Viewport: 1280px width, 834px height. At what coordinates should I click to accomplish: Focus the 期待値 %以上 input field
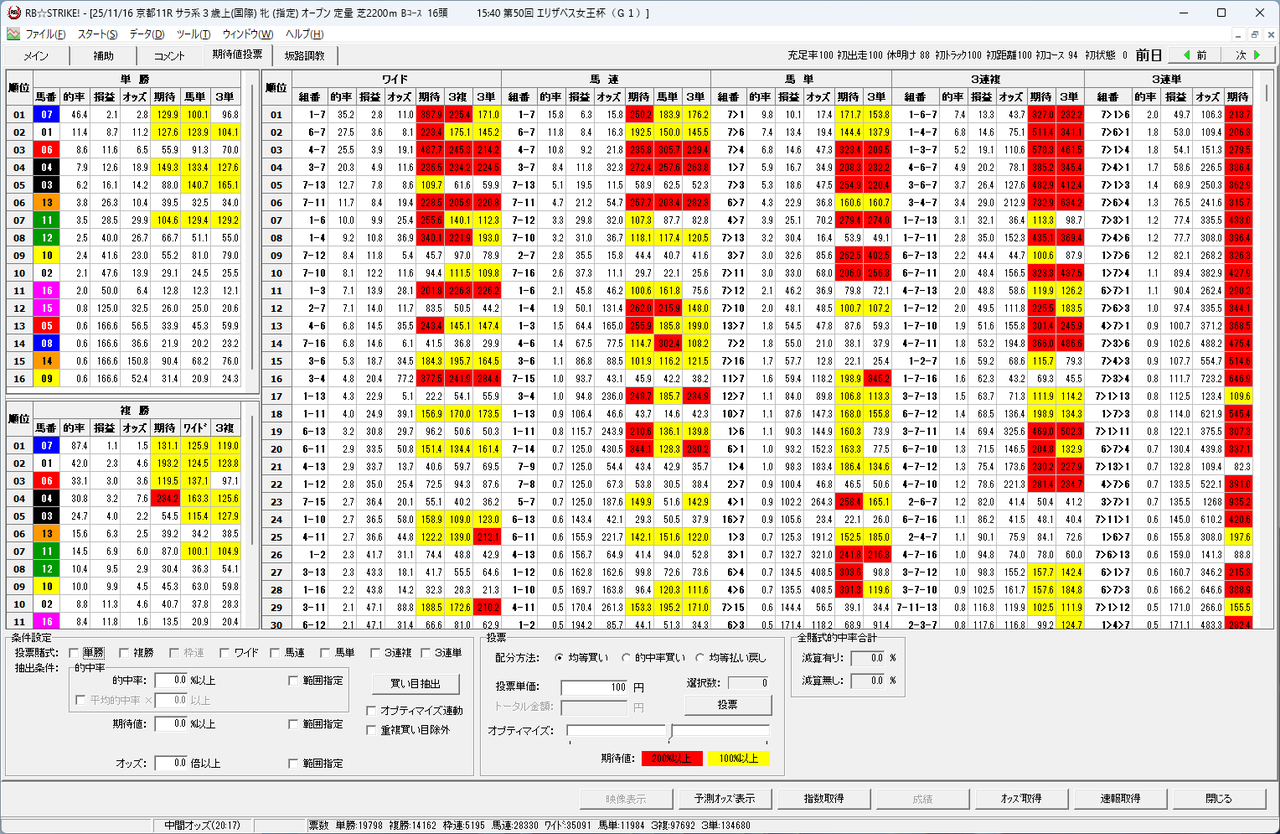pyautogui.click(x=171, y=723)
